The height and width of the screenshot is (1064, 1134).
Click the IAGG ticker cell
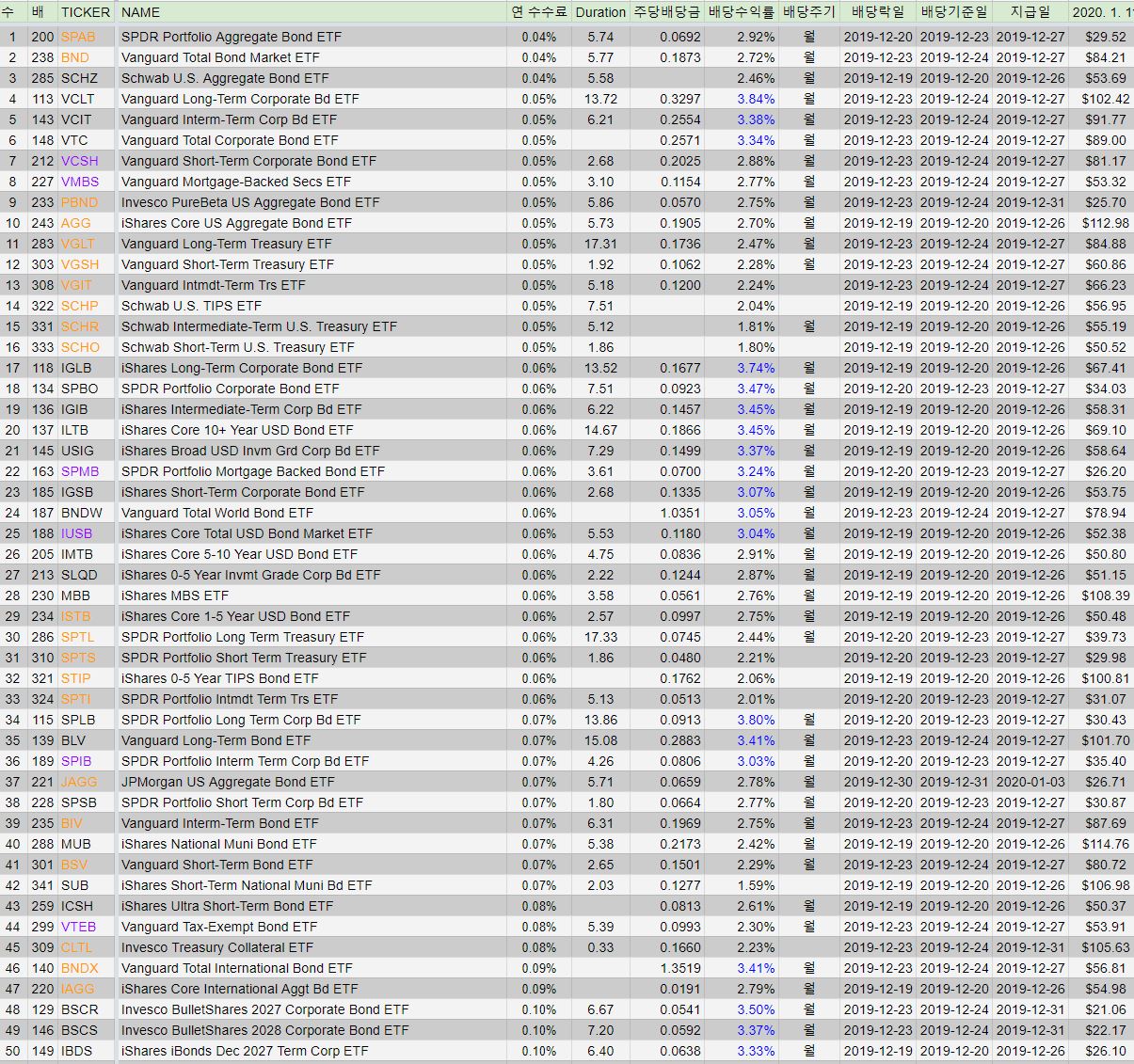(78, 989)
